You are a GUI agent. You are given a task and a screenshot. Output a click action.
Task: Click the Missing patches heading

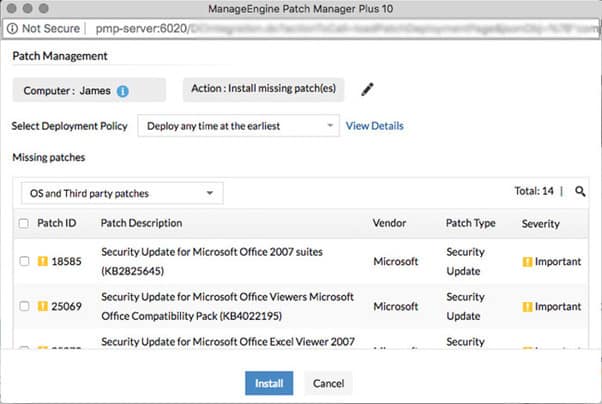click(x=49, y=157)
